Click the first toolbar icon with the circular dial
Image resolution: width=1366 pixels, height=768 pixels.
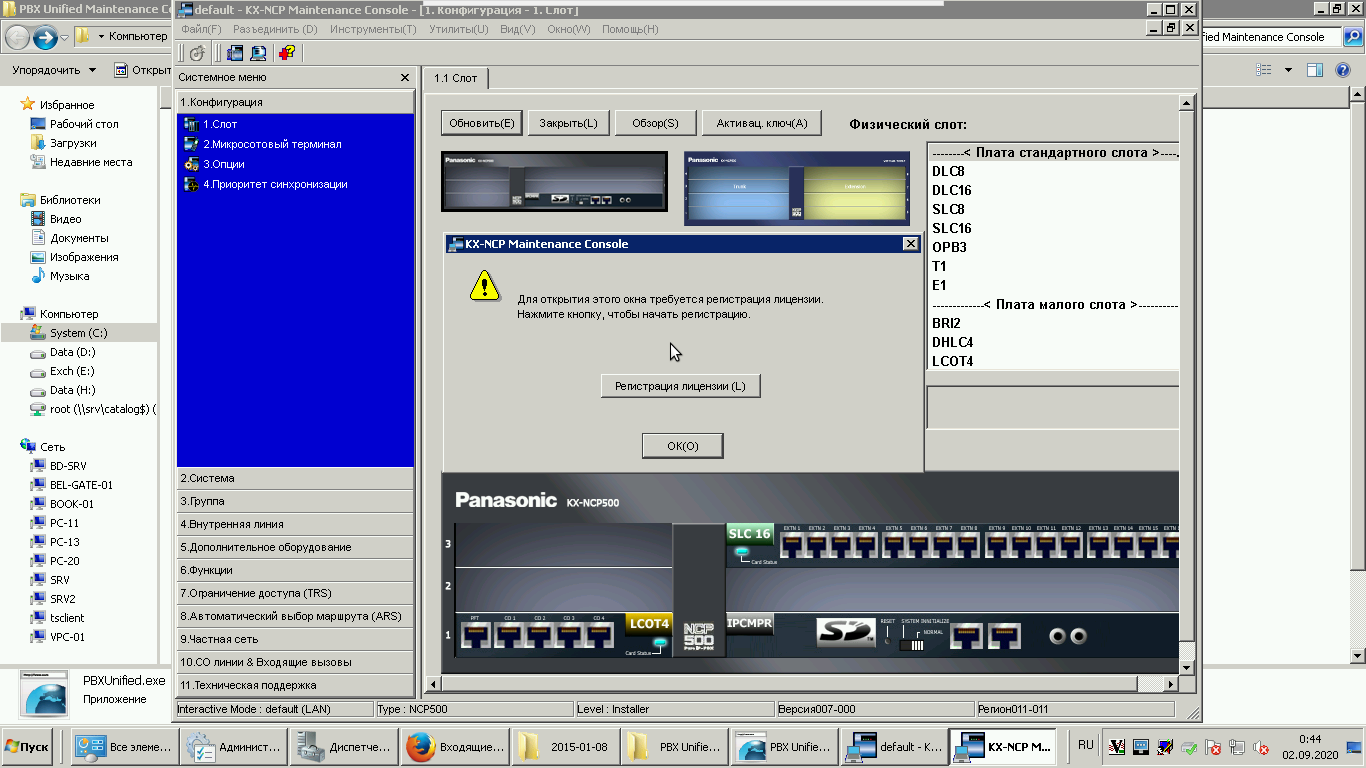(x=197, y=53)
